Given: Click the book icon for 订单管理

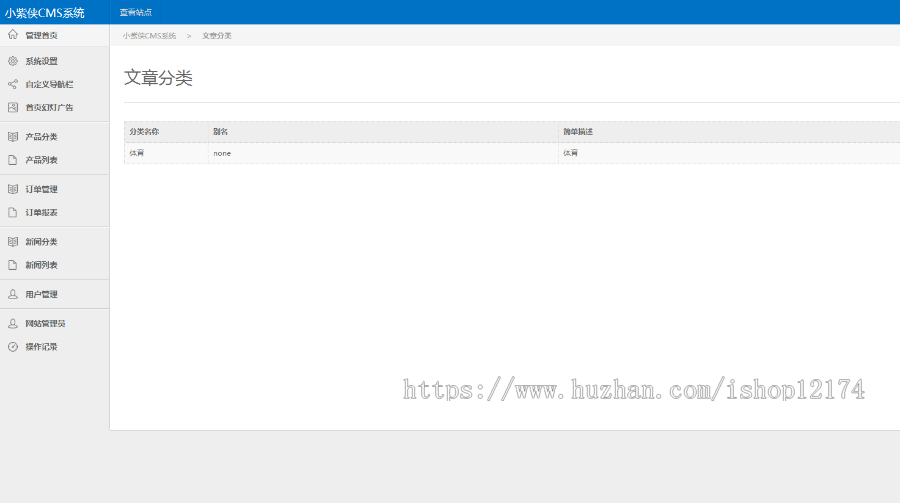Looking at the screenshot, I should pos(13,189).
